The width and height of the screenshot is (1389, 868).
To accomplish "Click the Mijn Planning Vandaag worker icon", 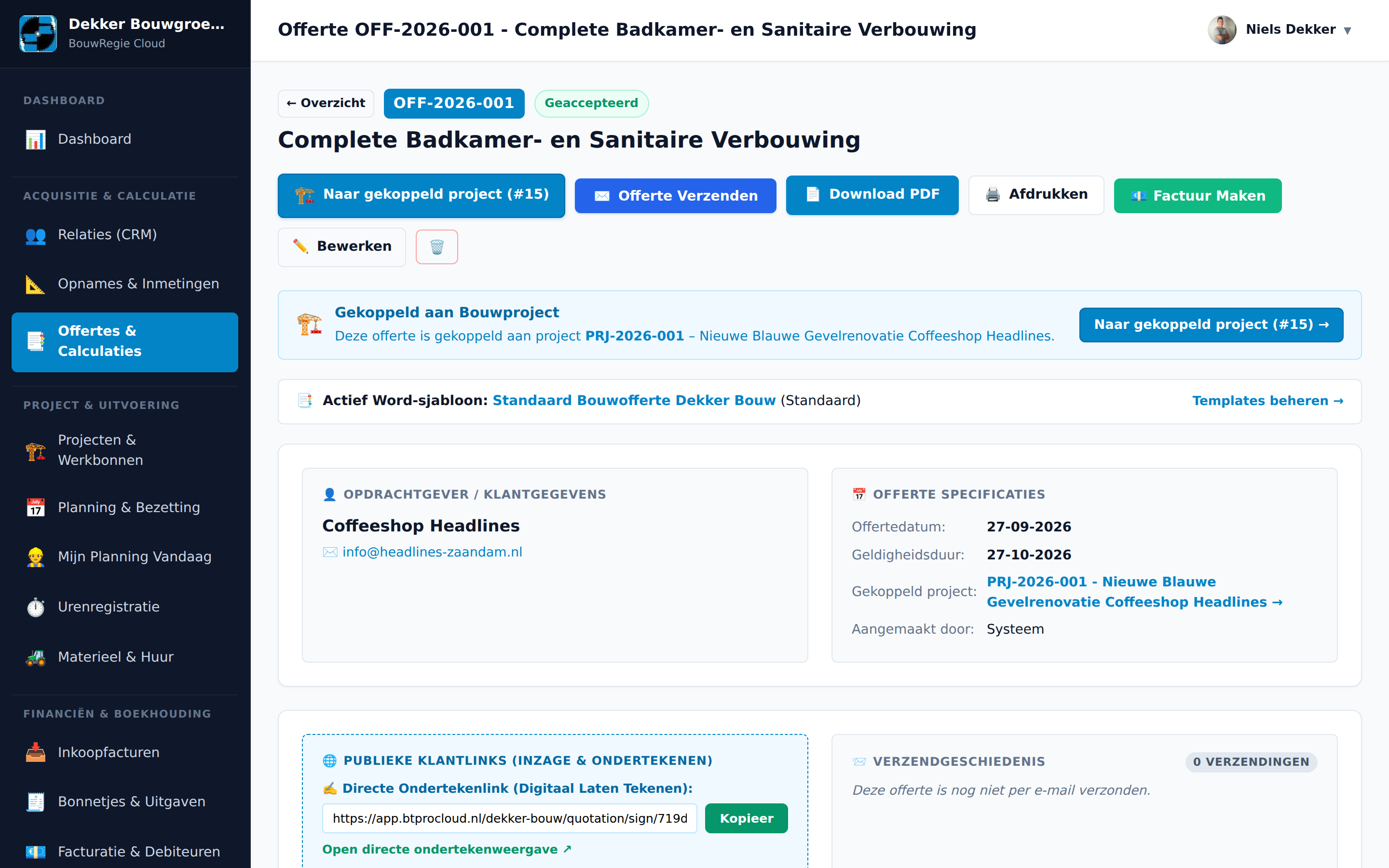I will tap(36, 557).
